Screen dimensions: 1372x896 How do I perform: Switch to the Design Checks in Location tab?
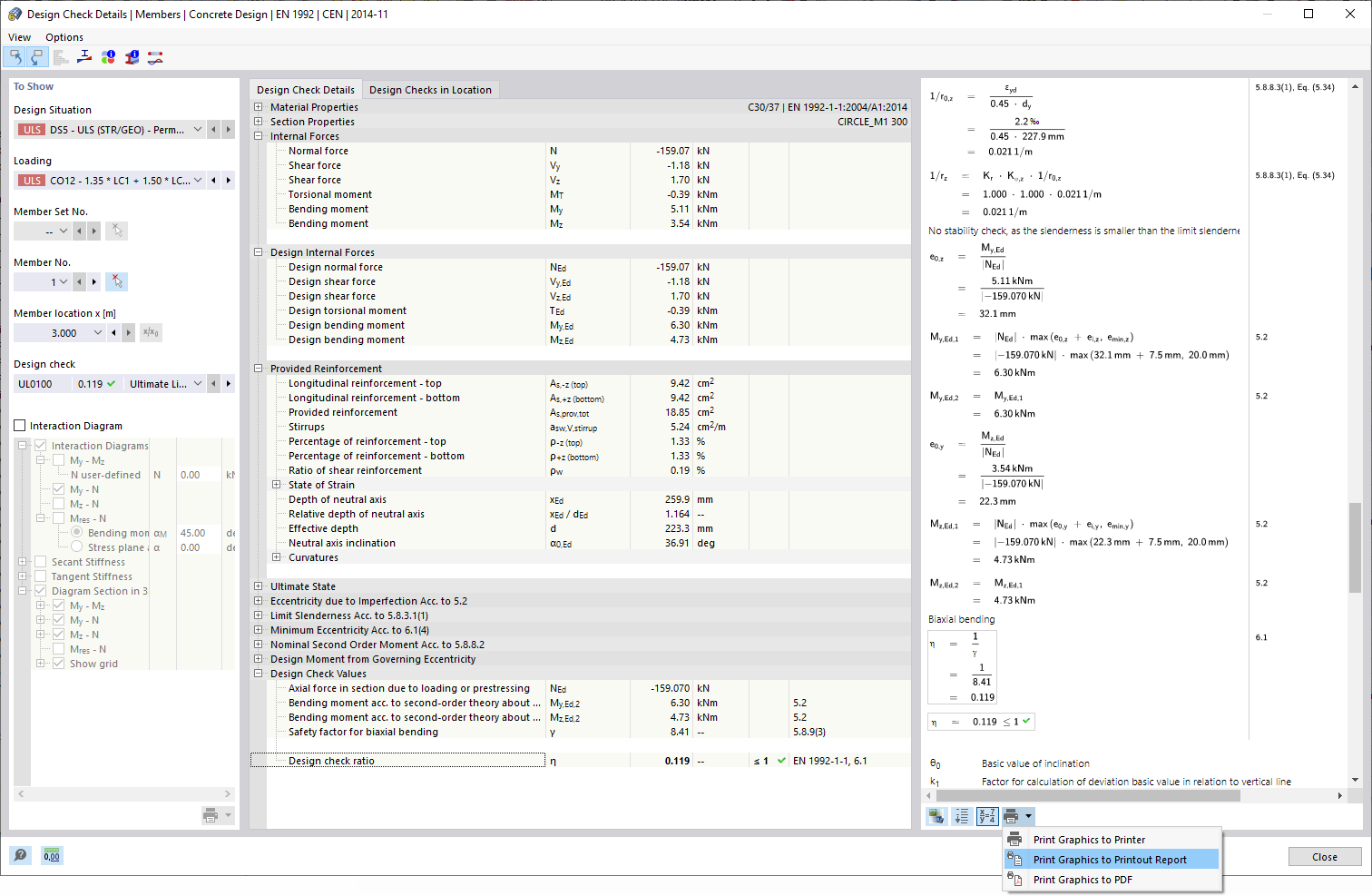point(430,90)
